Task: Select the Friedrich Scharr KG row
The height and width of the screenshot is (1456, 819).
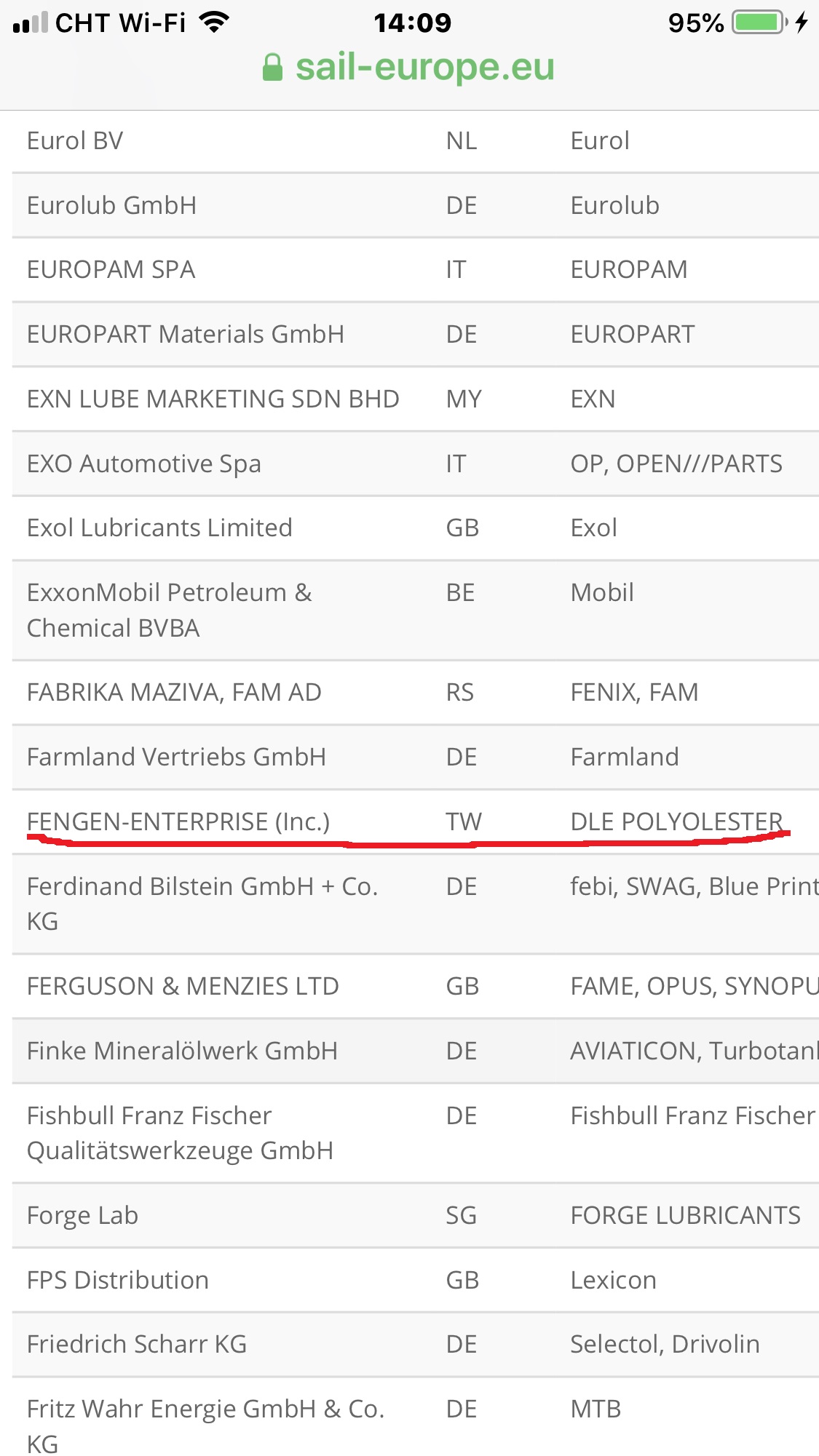Action: [416, 1345]
